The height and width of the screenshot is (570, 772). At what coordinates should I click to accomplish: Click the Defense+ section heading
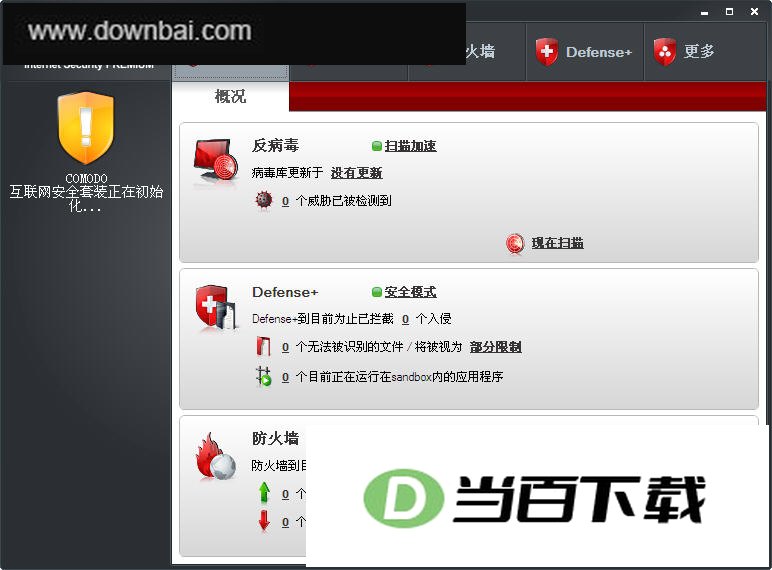pyautogui.click(x=285, y=292)
